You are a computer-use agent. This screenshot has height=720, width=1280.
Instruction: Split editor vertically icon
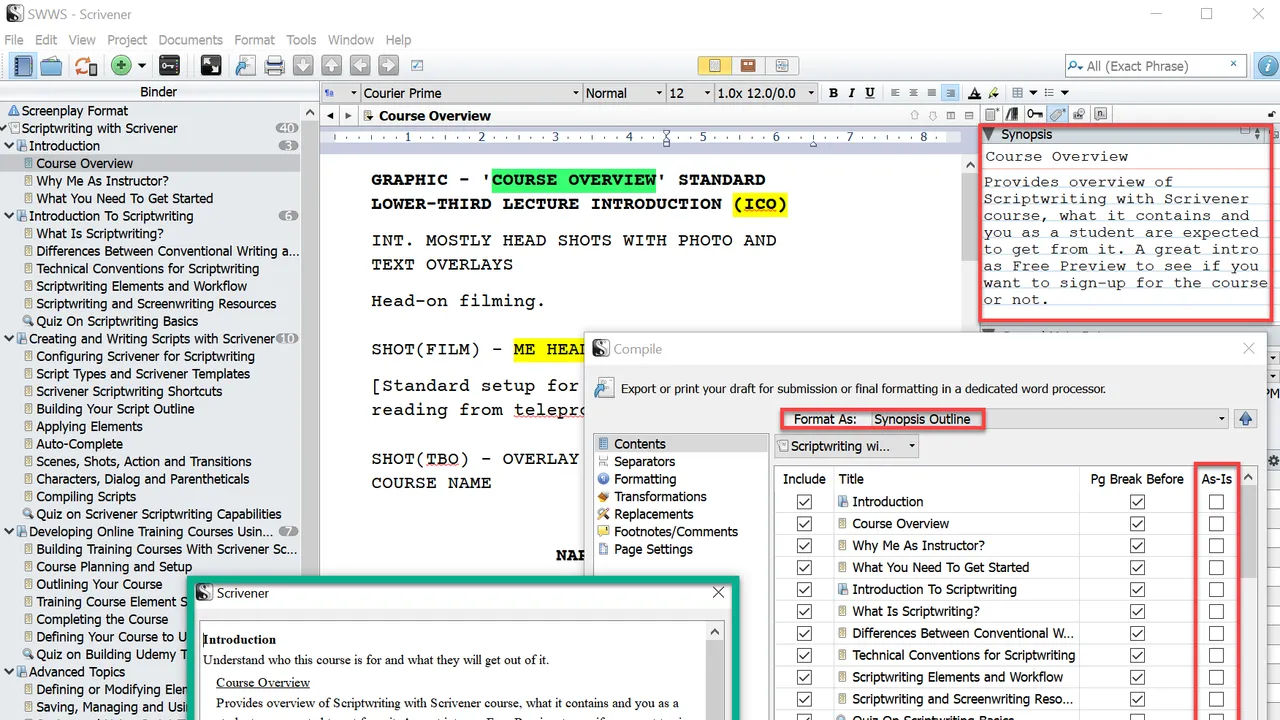coord(950,116)
